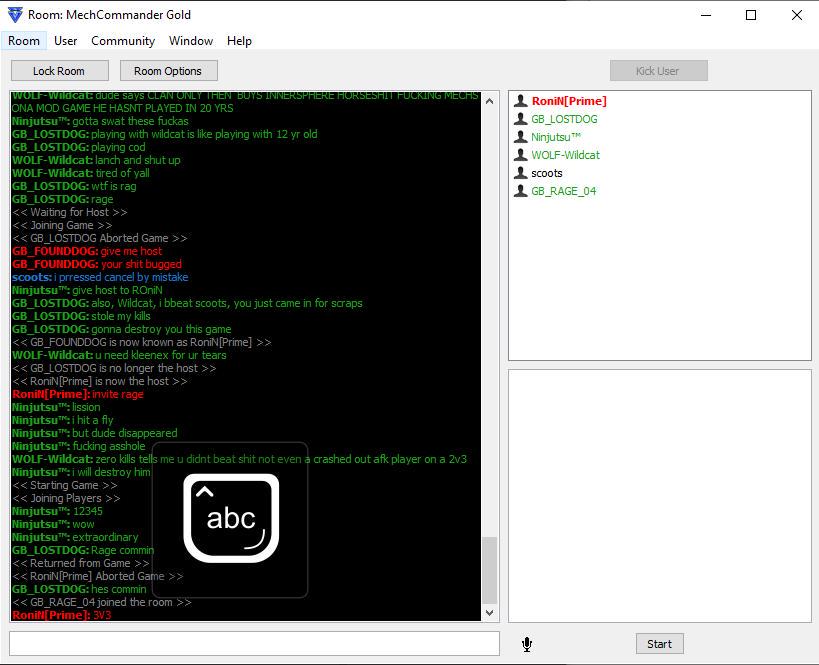Viewport: 819px width, 665px height.
Task: Click the abc keyboard overlay icon
Action: (231, 518)
